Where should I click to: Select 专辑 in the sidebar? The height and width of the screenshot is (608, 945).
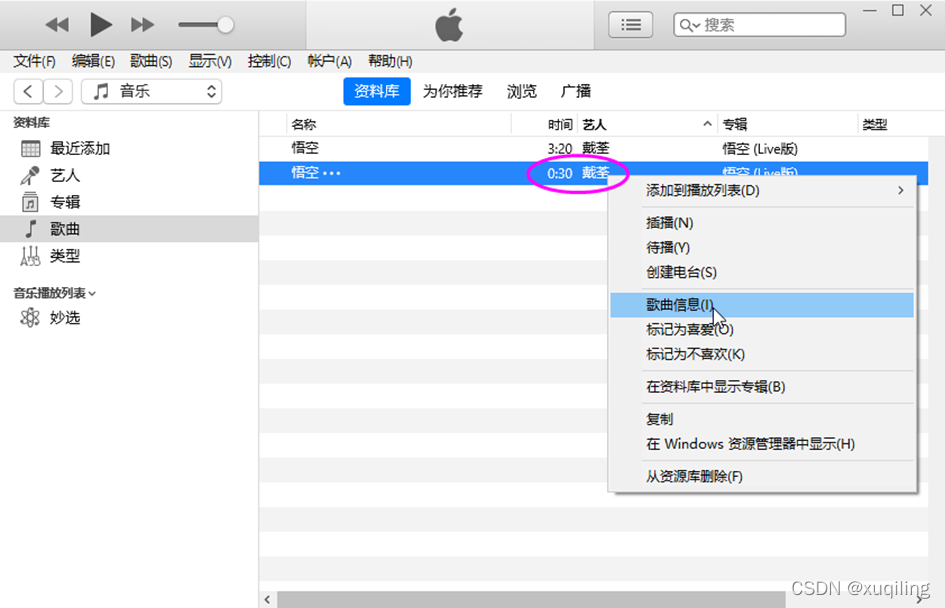pos(129,202)
